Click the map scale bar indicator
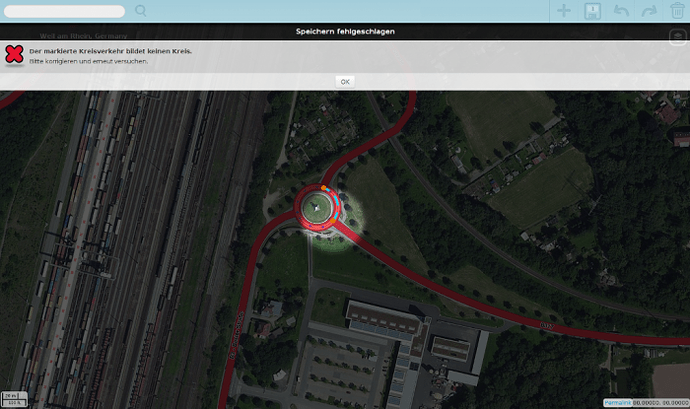This screenshot has height=409, width=690. coord(14,398)
